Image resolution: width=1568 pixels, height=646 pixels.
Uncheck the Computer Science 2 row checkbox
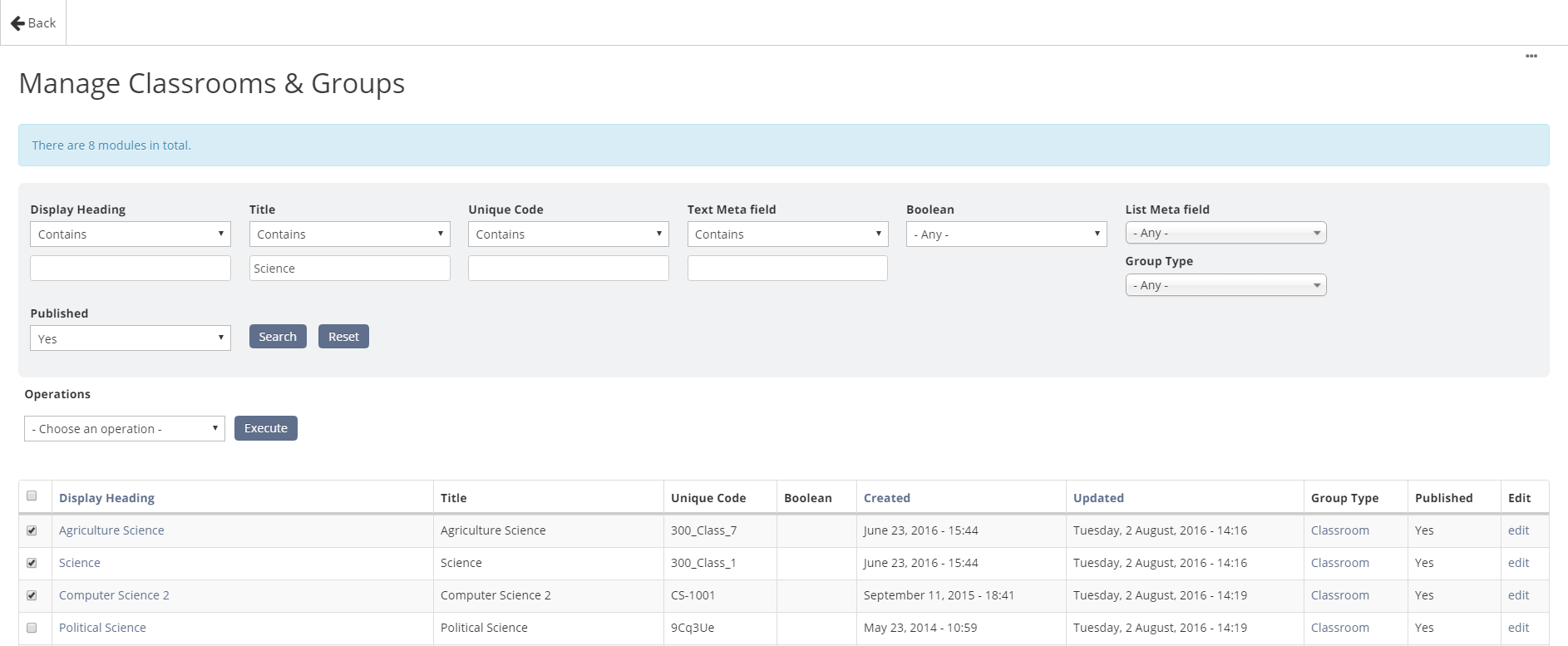coord(32,595)
